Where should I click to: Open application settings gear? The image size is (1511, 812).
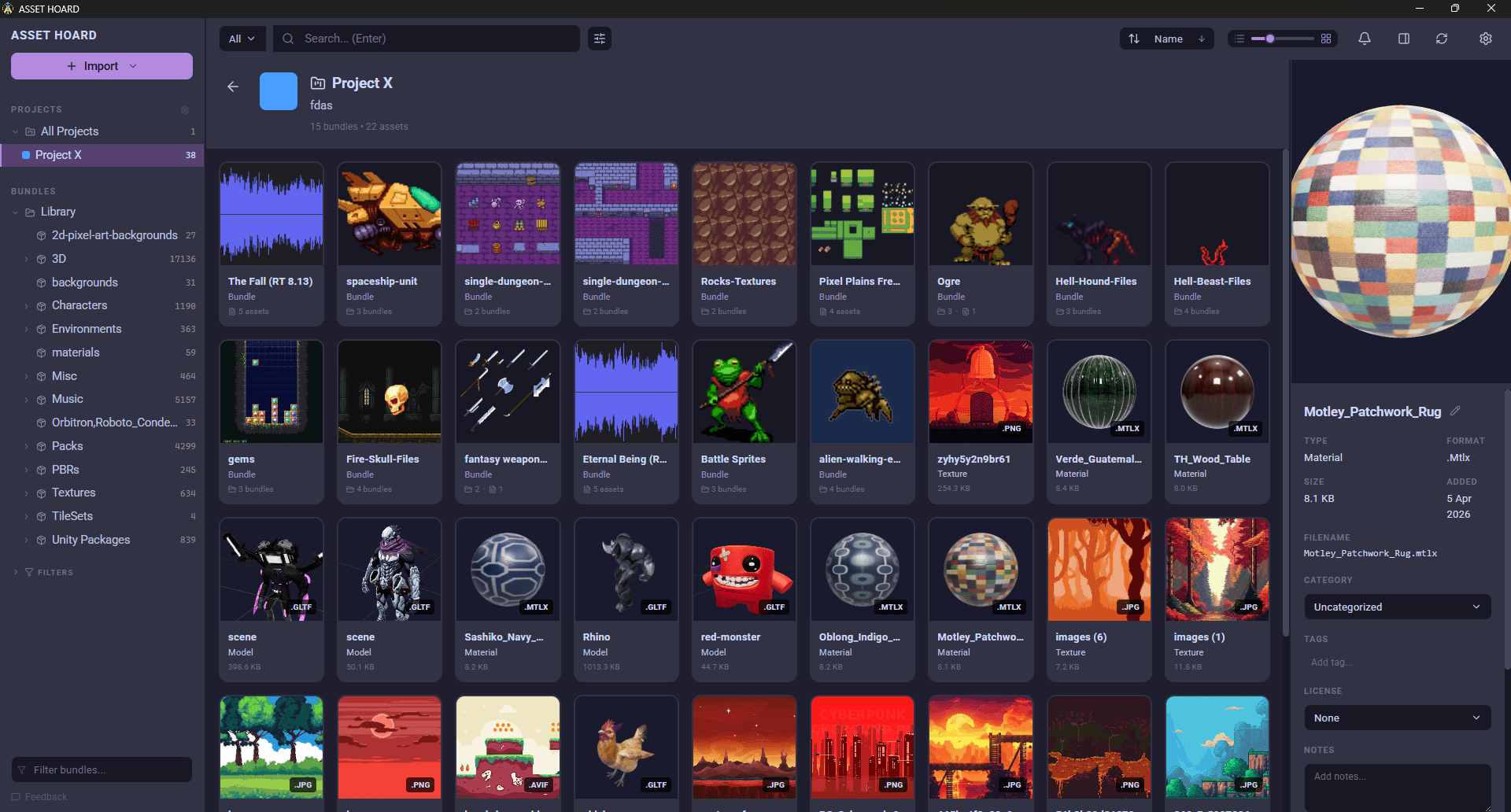(x=1485, y=38)
